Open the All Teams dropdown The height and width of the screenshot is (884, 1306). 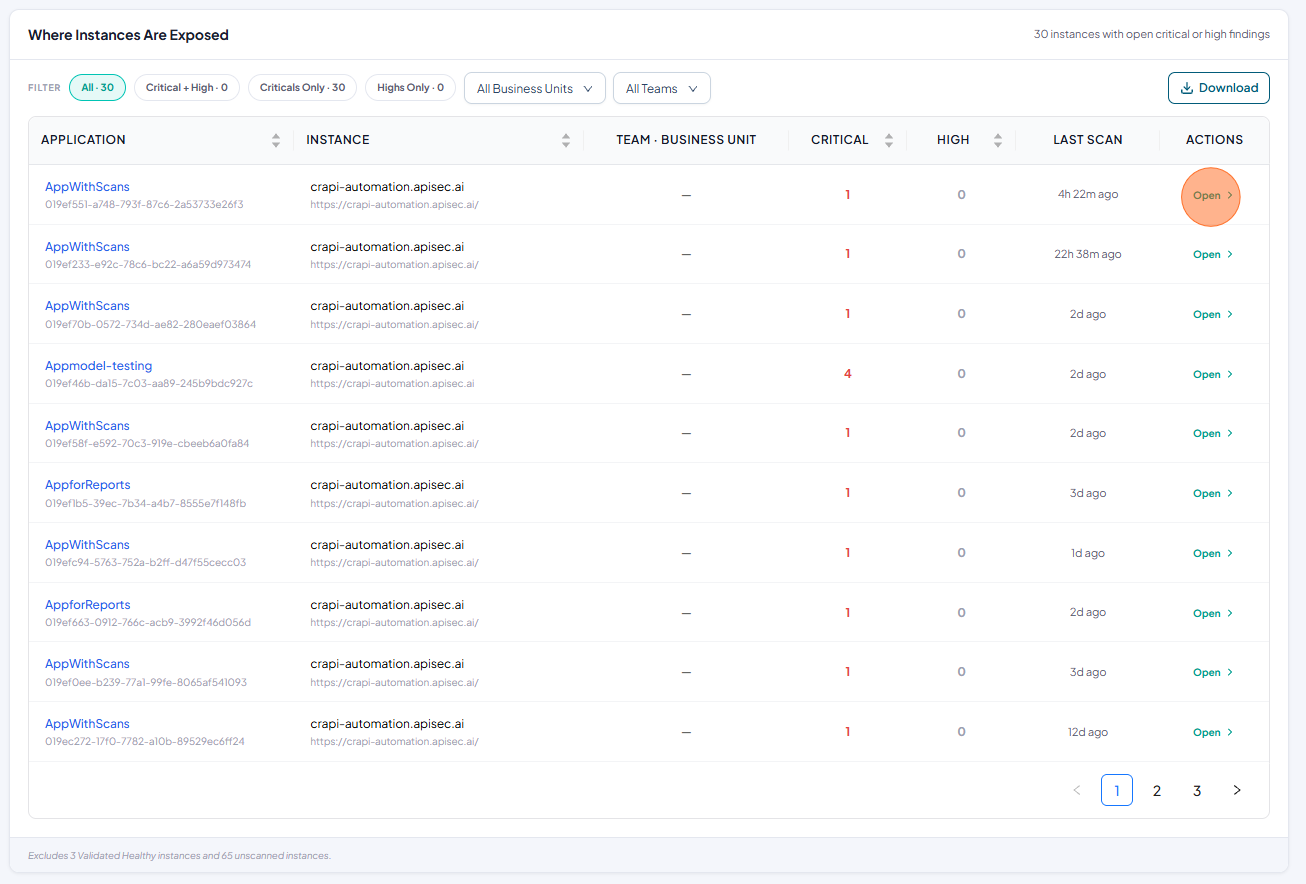click(662, 88)
